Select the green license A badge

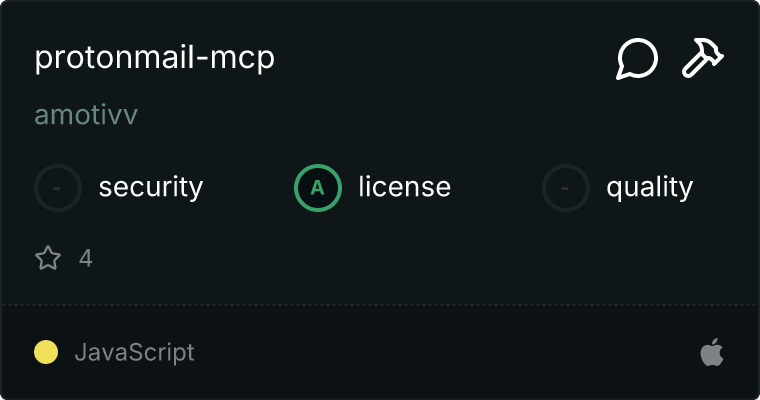[318, 188]
